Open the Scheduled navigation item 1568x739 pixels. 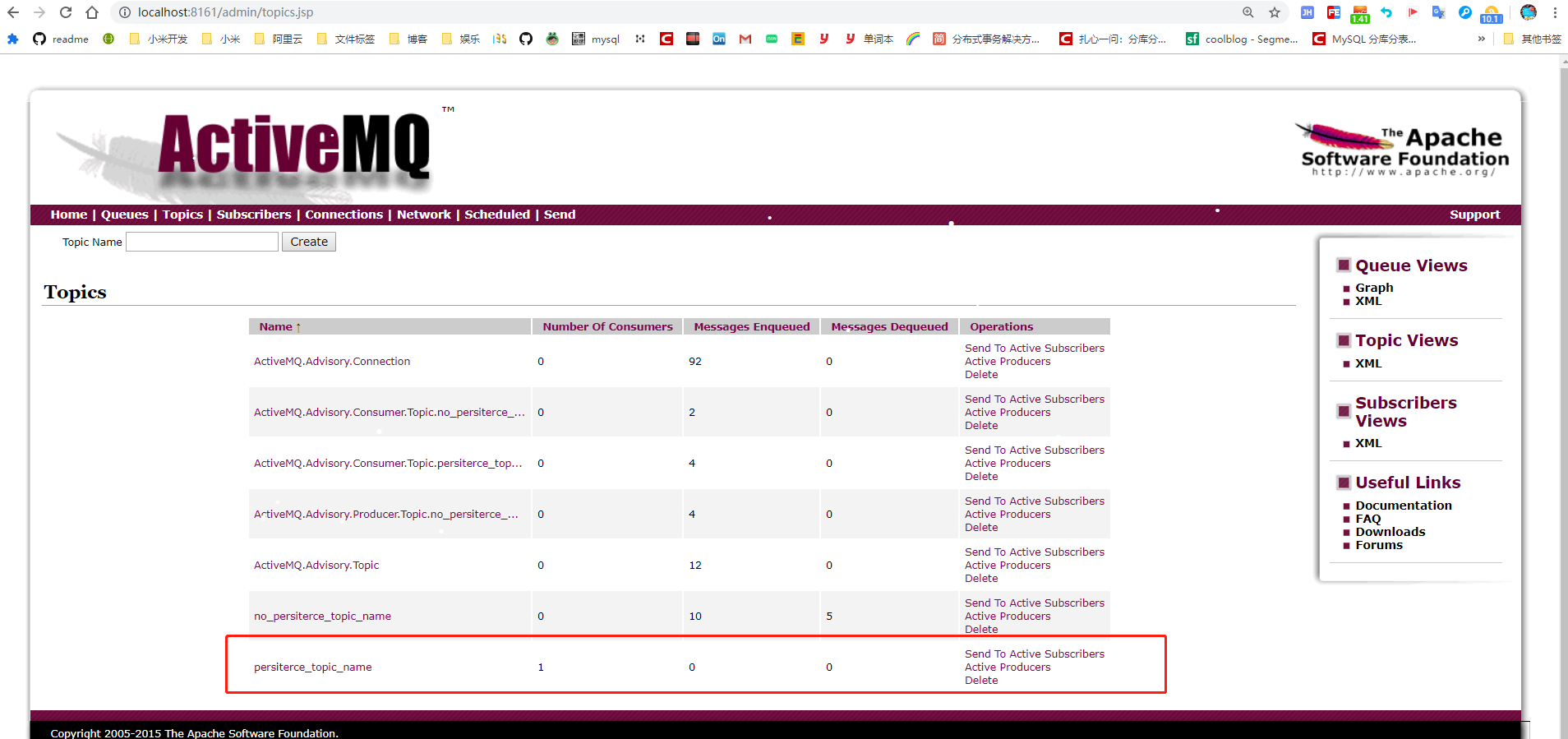click(497, 215)
